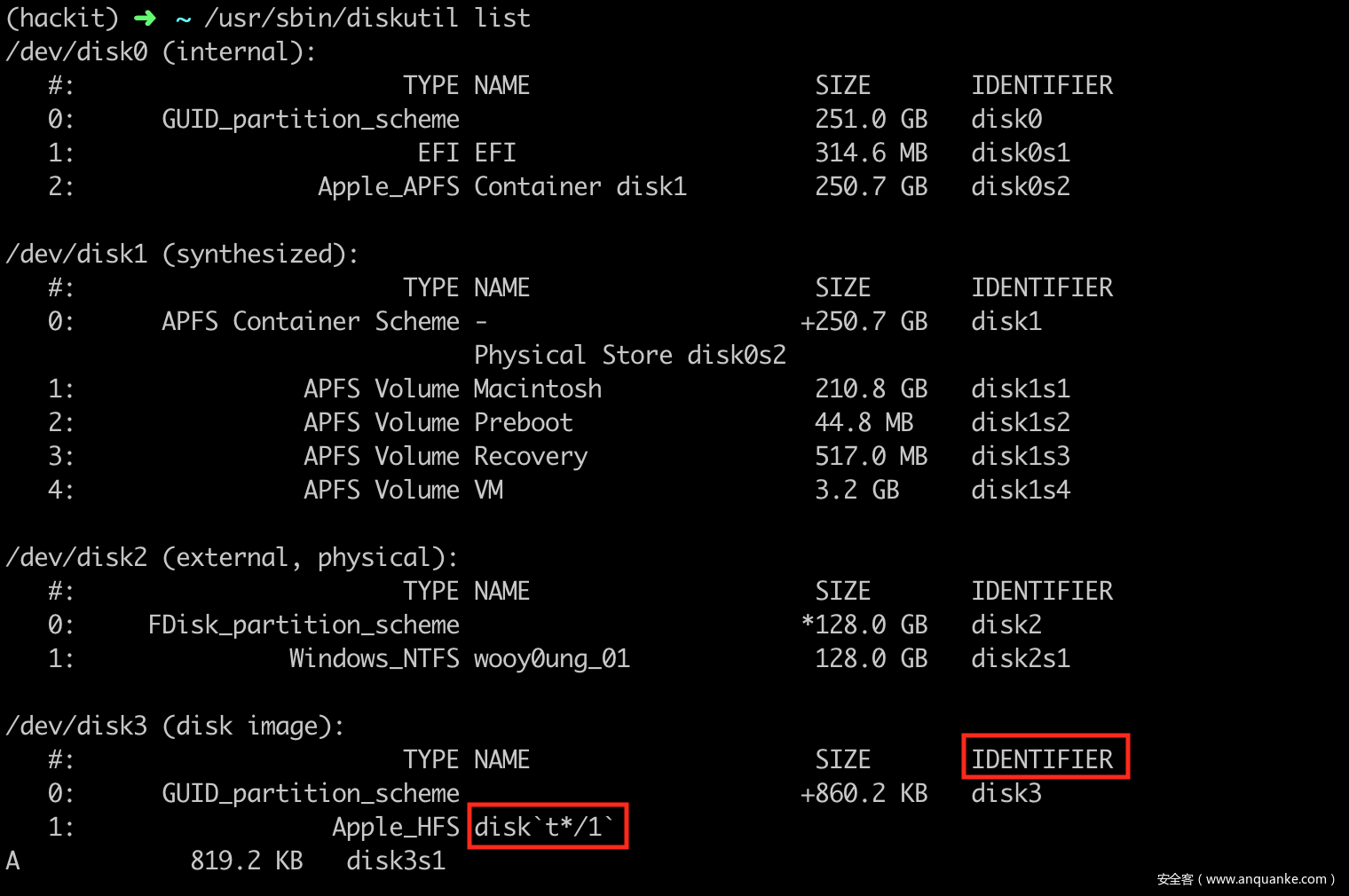The height and width of the screenshot is (896, 1349).
Task: Click the red-boxed IDENTIFIER column header
Action: tap(1045, 758)
